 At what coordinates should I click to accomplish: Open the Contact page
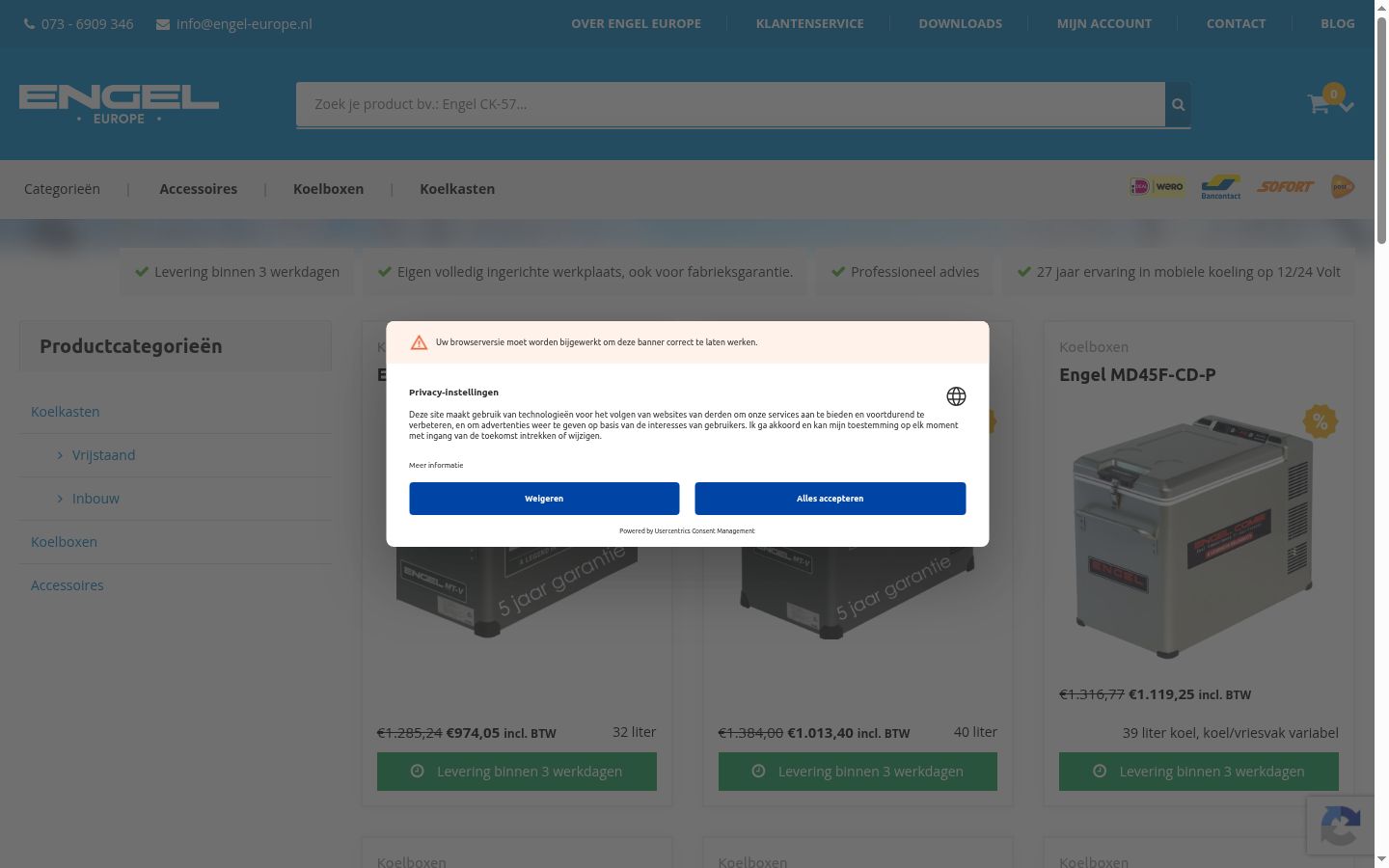(x=1236, y=24)
